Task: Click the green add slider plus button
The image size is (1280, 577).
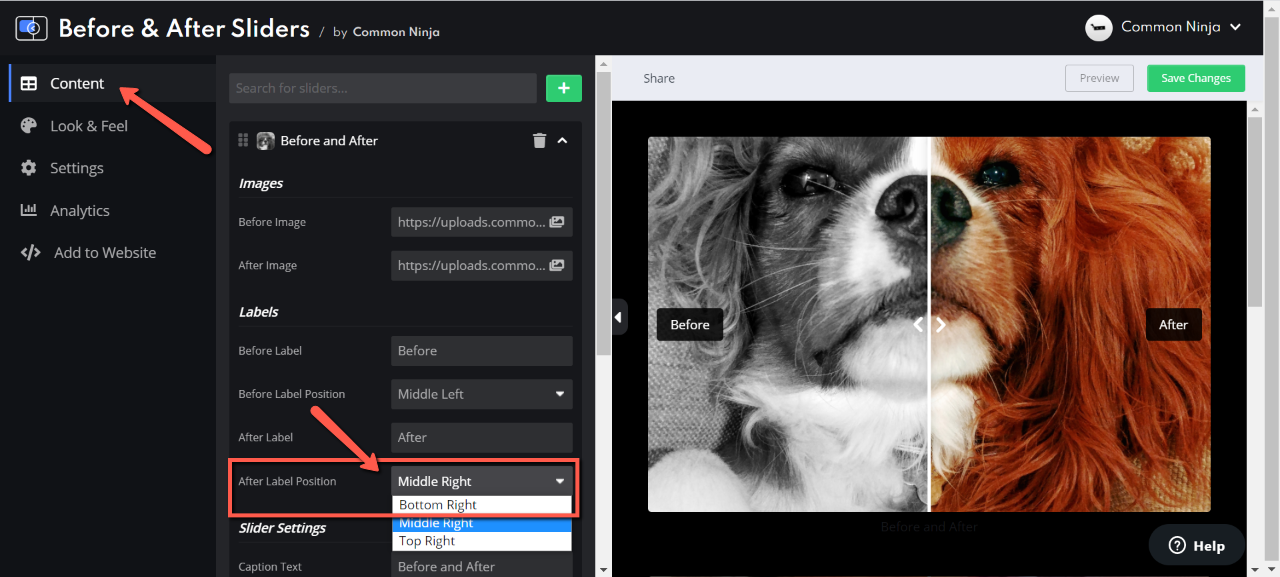Action: click(563, 88)
